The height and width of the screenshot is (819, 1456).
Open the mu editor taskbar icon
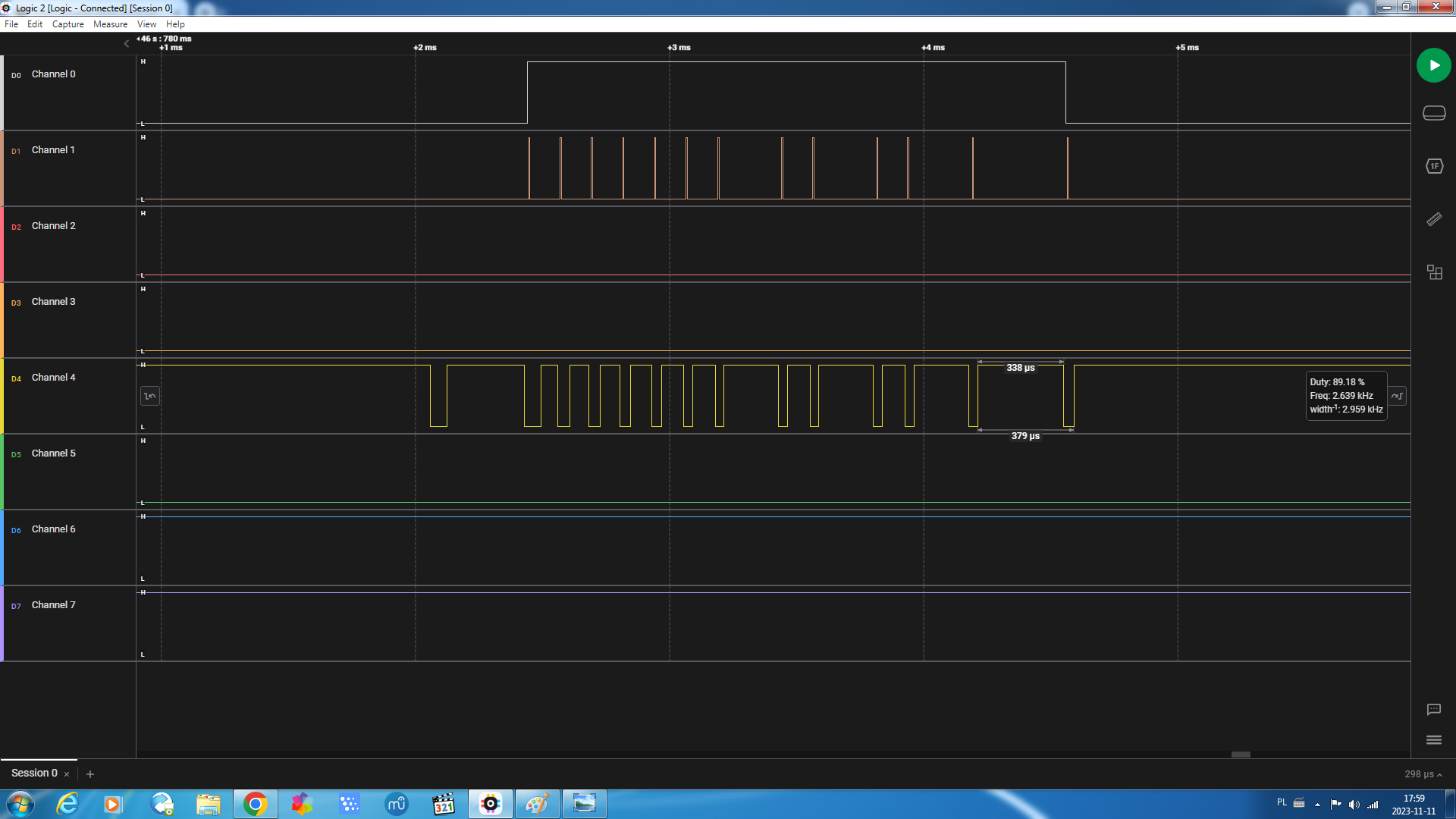[x=396, y=804]
